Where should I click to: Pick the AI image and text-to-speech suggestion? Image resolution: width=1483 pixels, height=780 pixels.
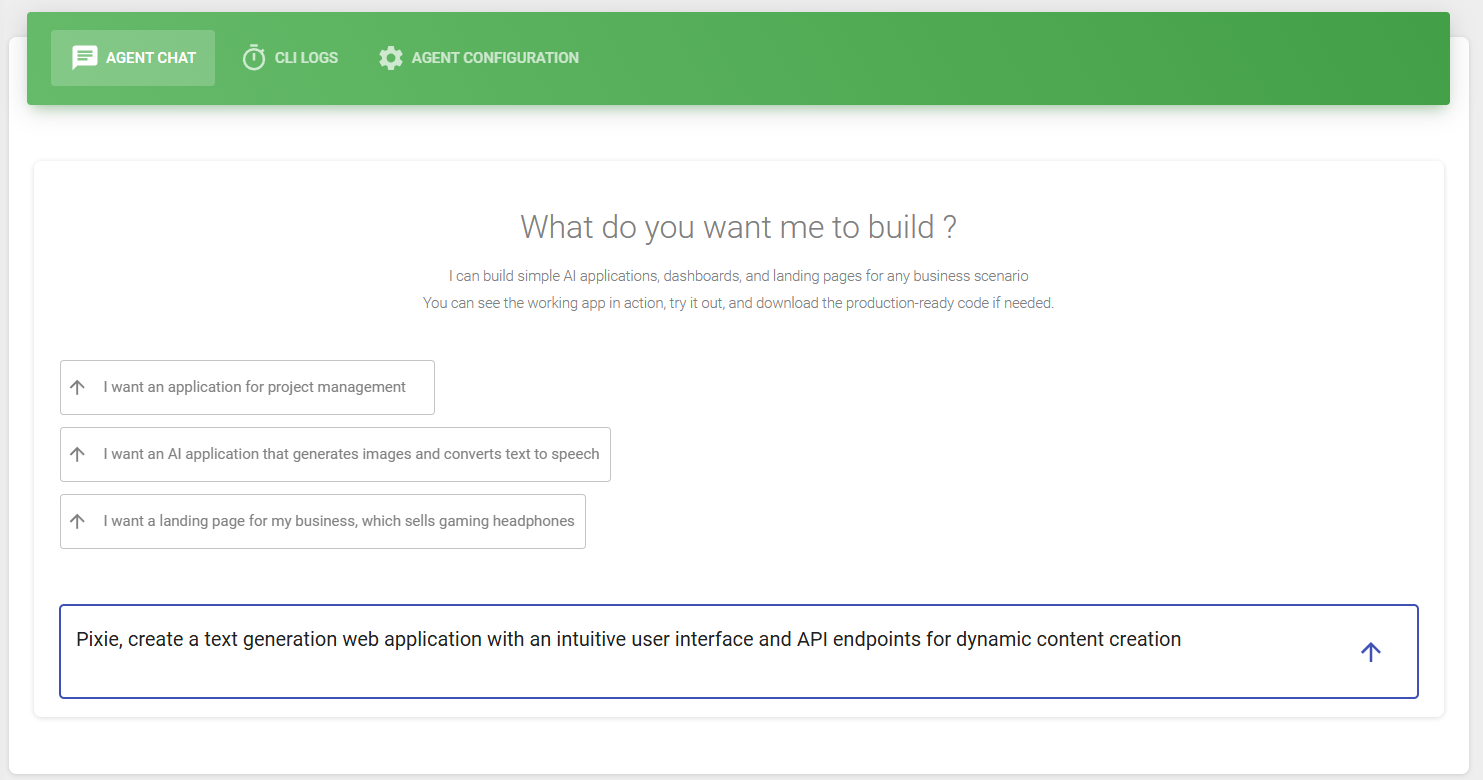click(x=351, y=454)
